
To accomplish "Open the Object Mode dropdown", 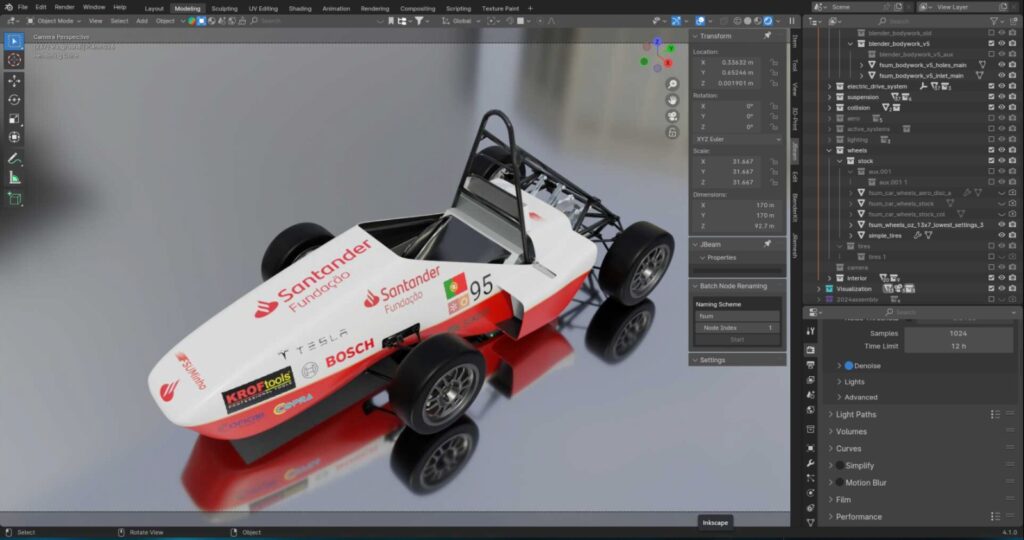I will point(54,21).
